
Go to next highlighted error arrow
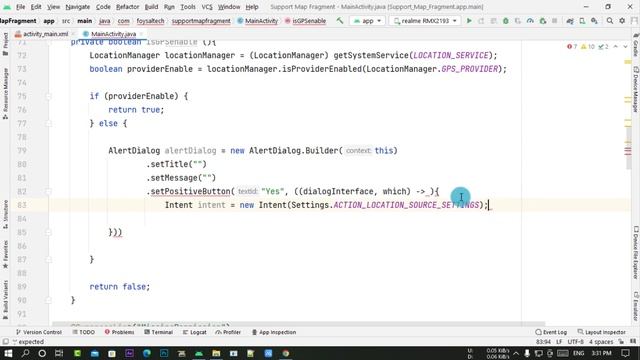[x=625, y=47]
